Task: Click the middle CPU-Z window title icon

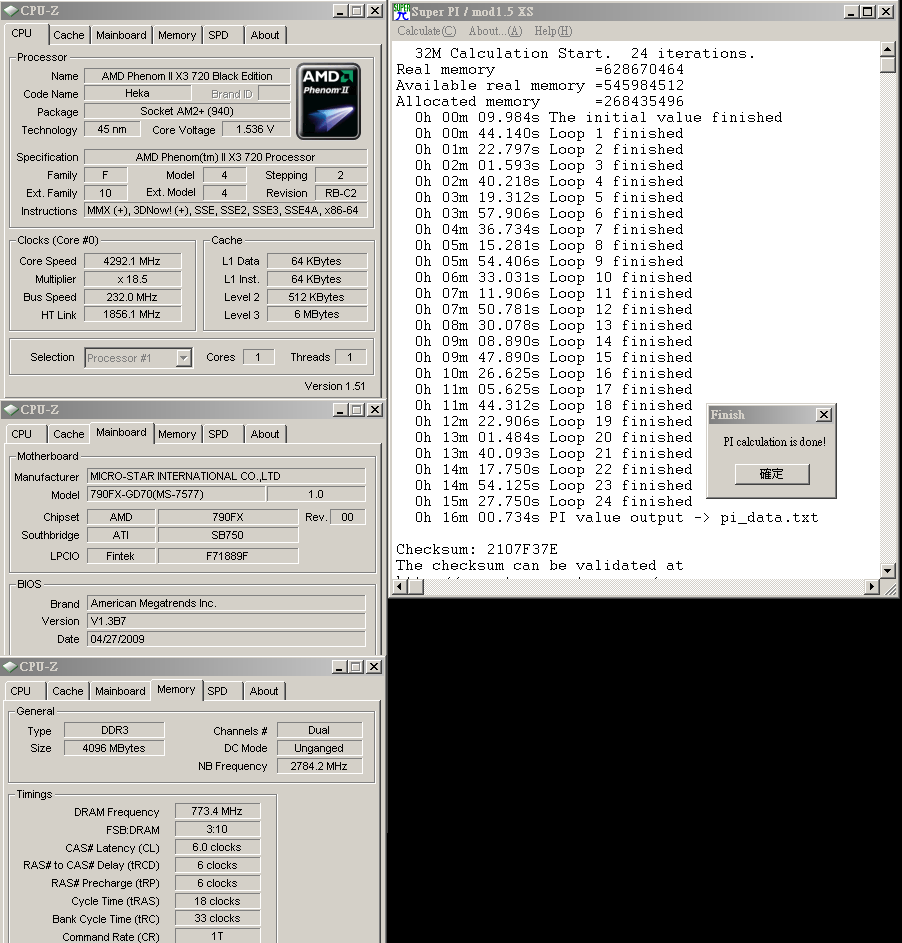Action: pos(11,410)
